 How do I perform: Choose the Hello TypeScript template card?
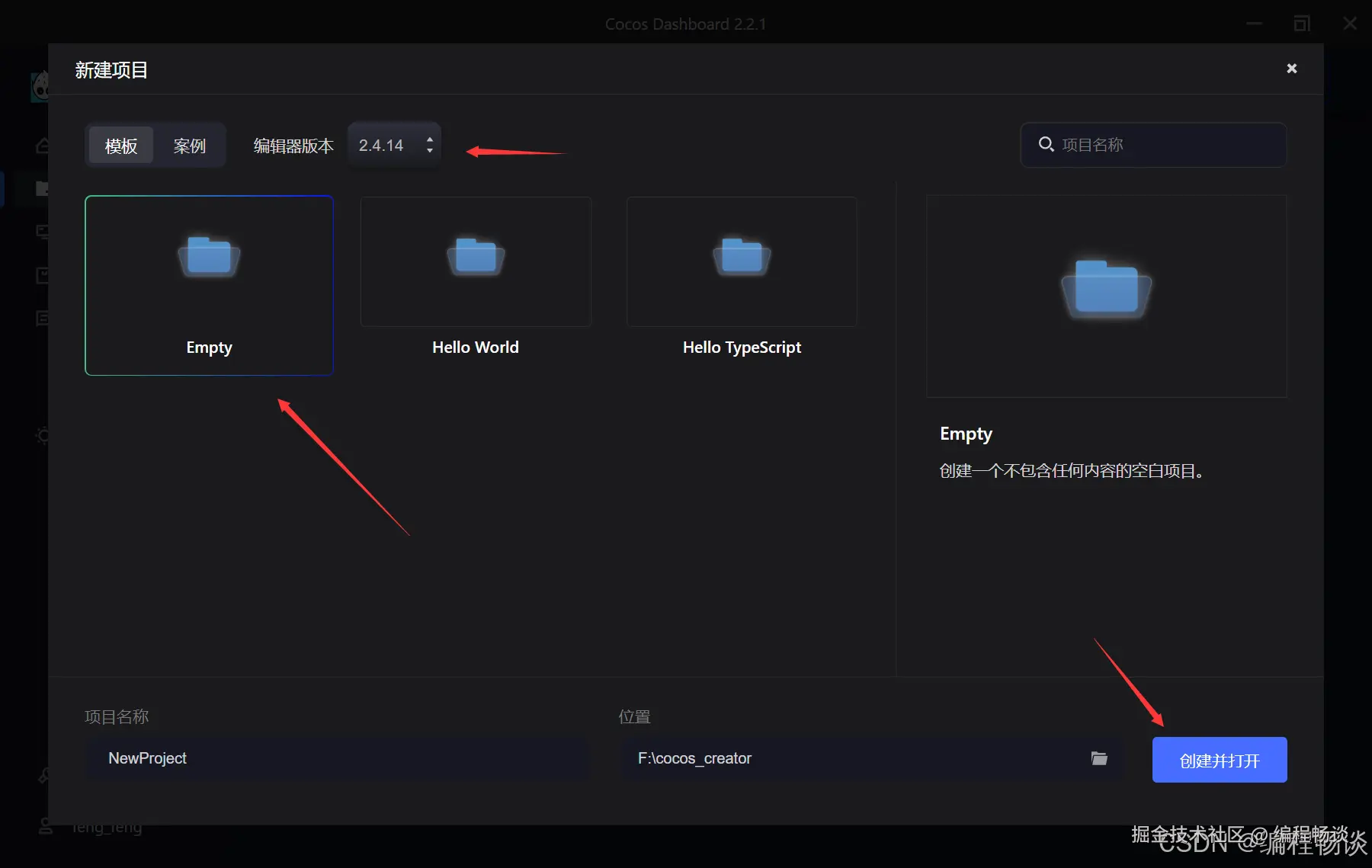[742, 277]
